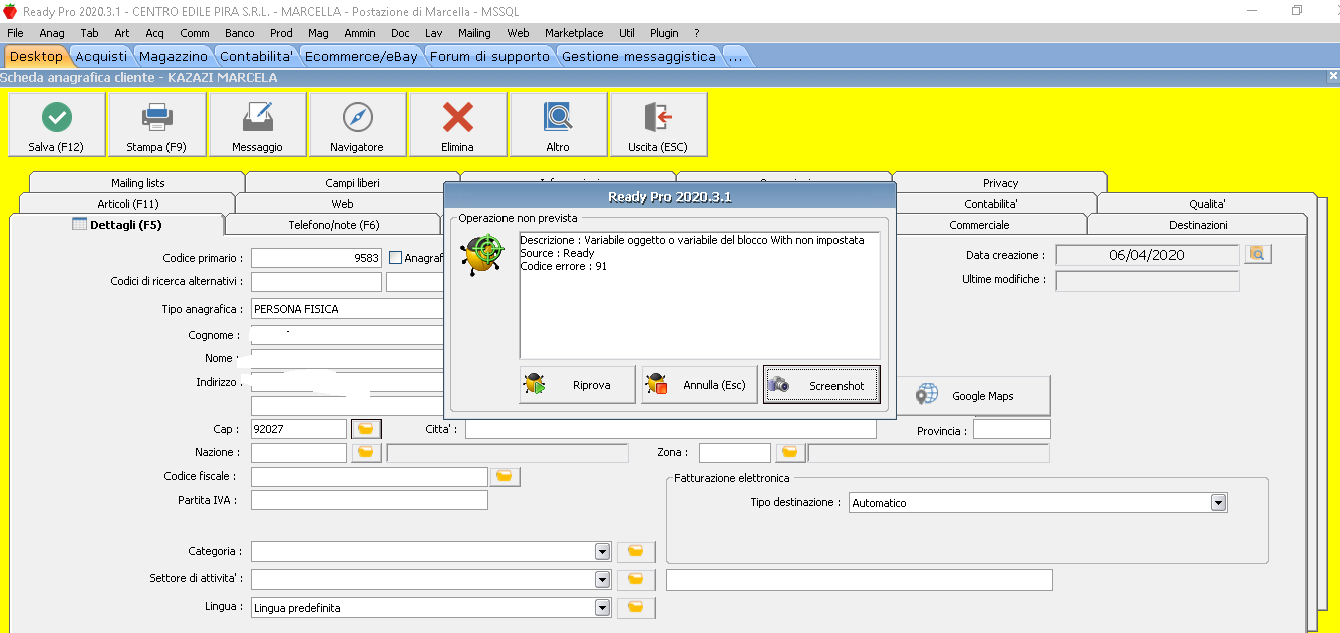Image resolution: width=1340 pixels, height=633 pixels.
Task: Click the folder icon next to Settore di attivita'
Action: point(636,580)
